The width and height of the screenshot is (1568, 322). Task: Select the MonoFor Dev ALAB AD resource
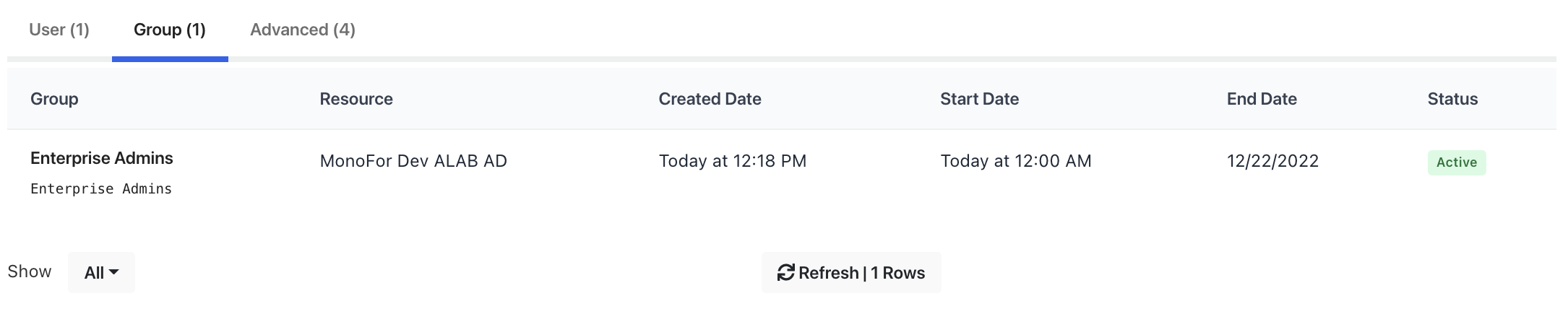coord(413,161)
